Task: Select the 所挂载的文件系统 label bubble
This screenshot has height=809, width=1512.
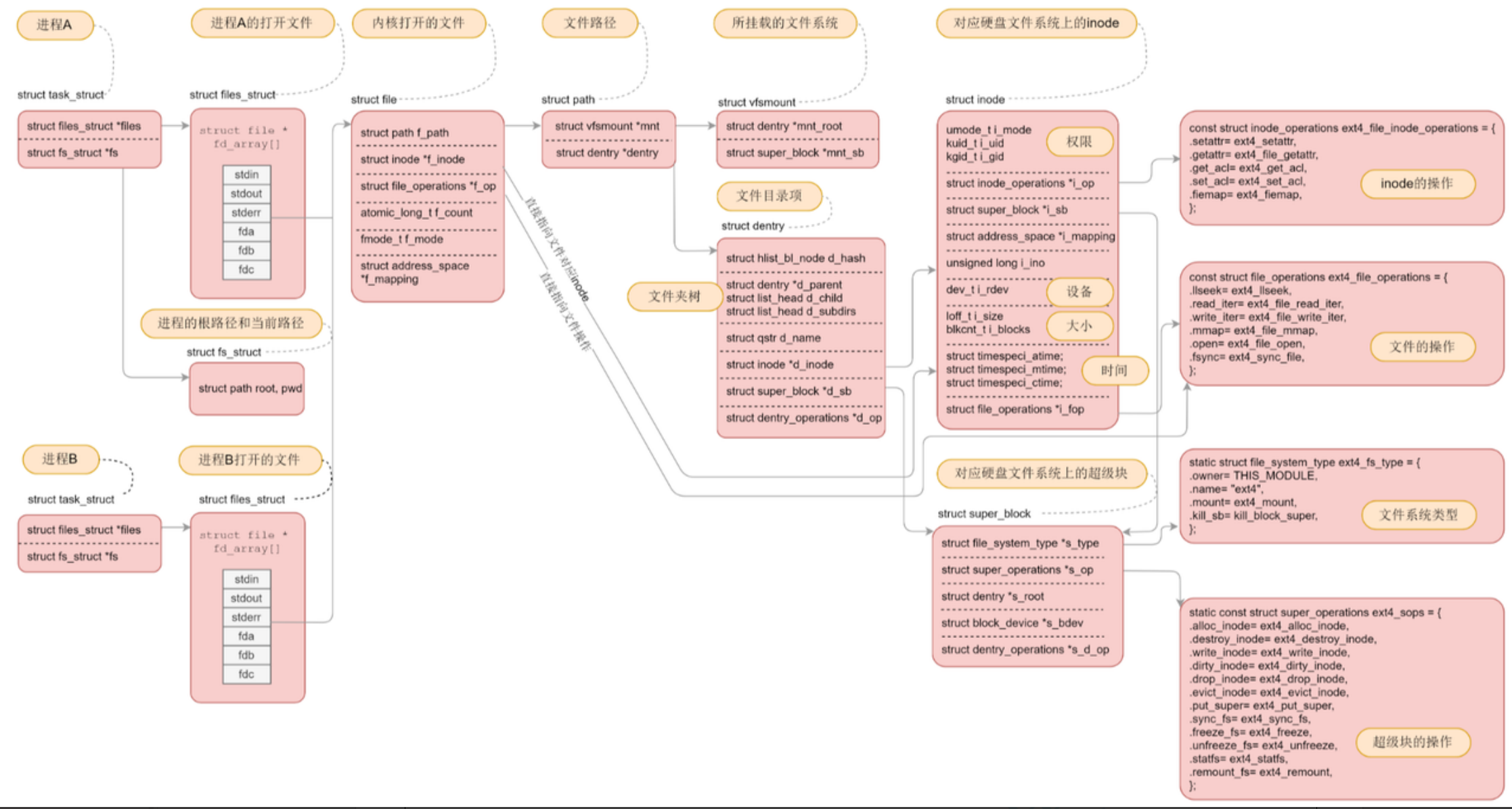Action: [784, 23]
